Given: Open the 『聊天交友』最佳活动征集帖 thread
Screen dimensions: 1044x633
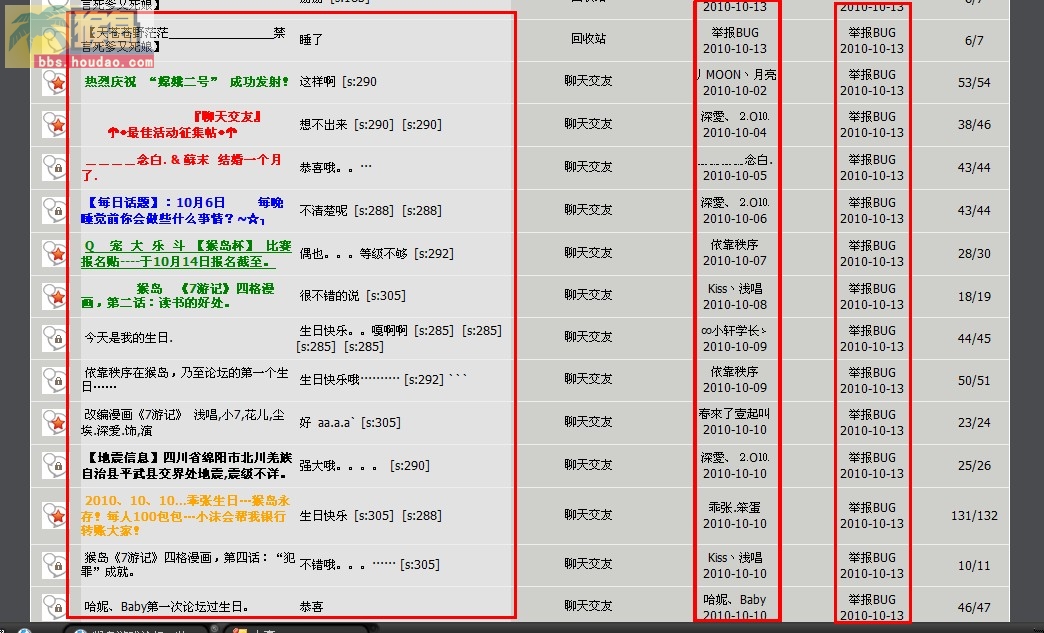Looking at the screenshot, I should point(182,124).
